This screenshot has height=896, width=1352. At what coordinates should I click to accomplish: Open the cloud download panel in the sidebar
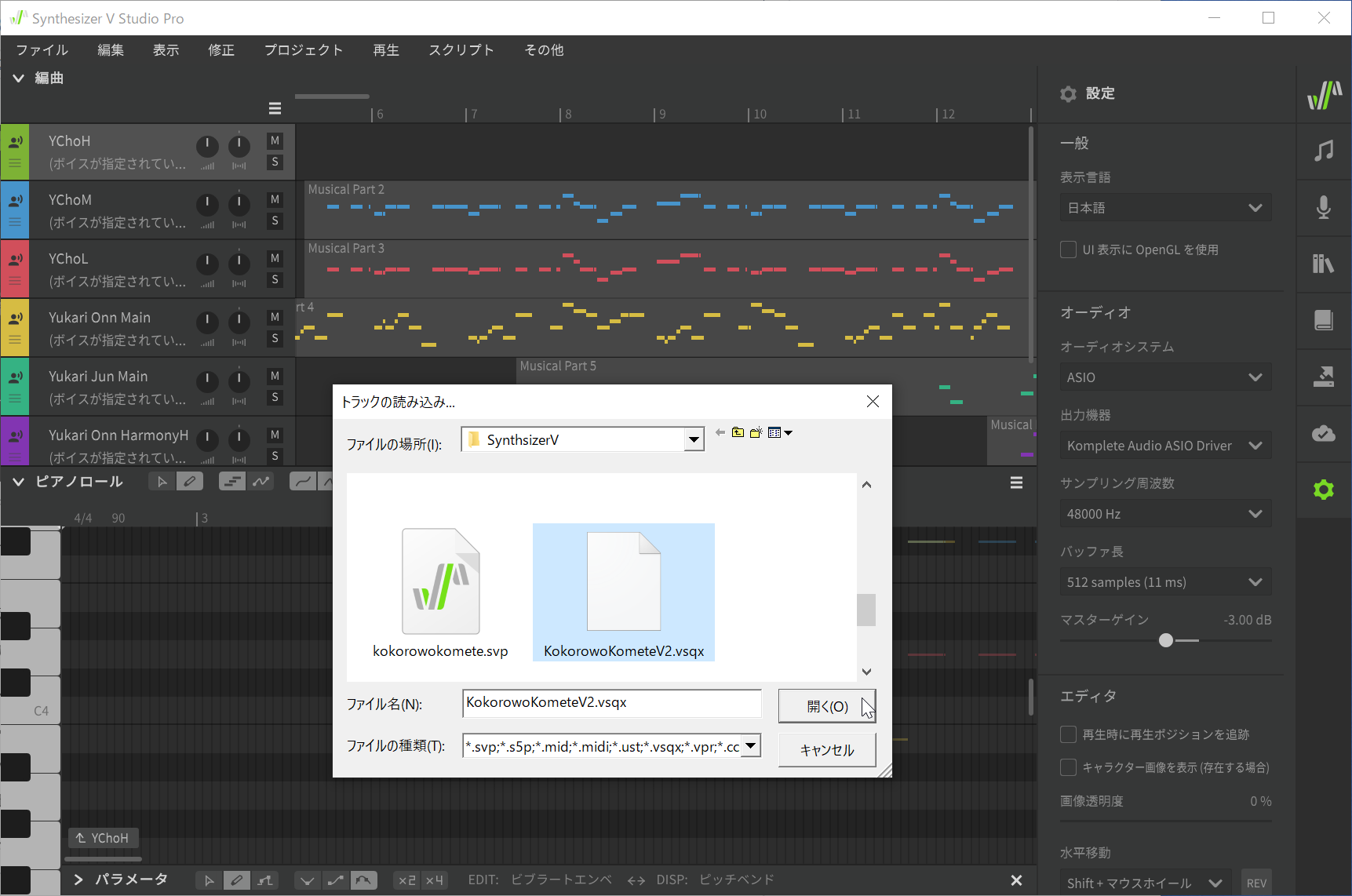coord(1324,433)
